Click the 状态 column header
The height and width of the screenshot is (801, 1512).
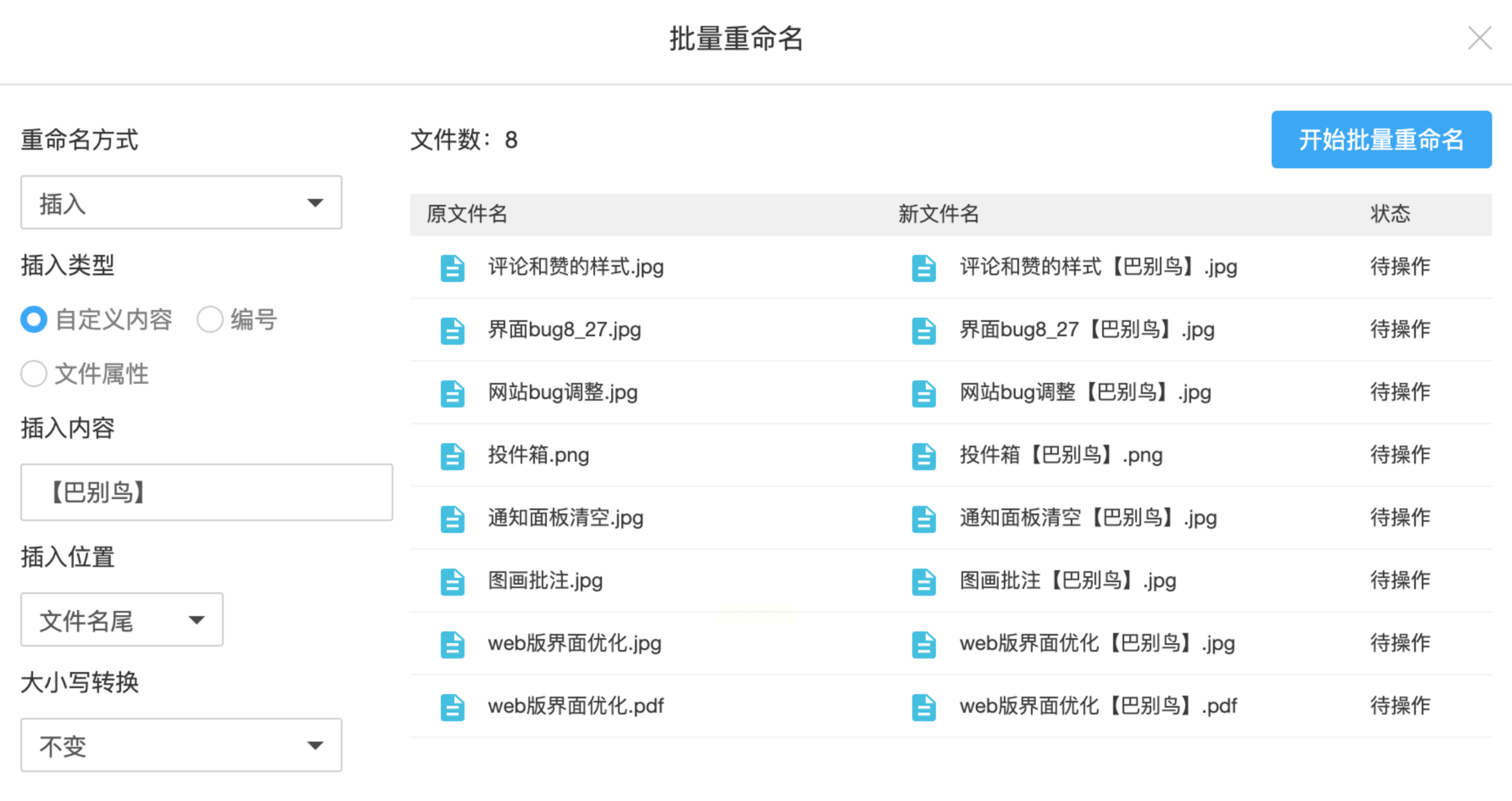coord(1389,214)
